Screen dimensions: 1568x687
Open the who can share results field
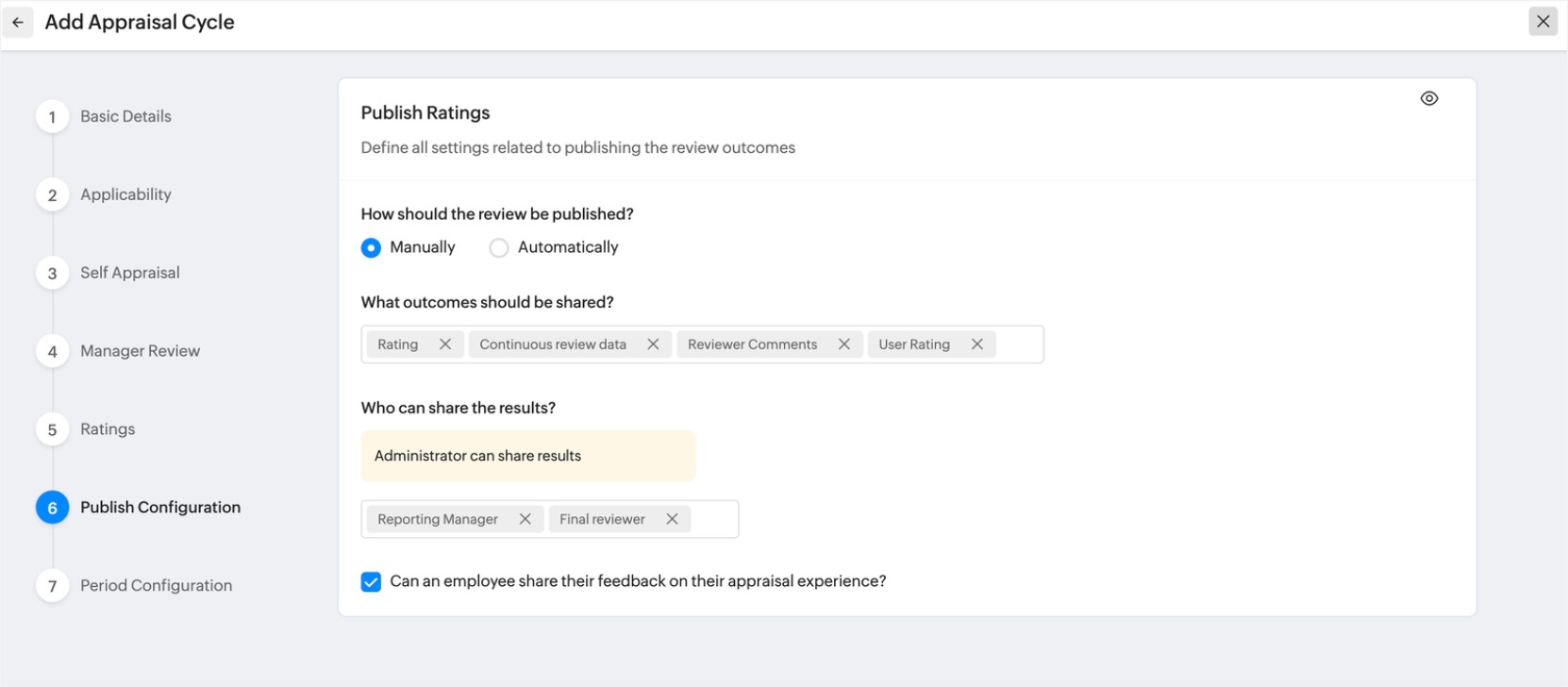(714, 519)
